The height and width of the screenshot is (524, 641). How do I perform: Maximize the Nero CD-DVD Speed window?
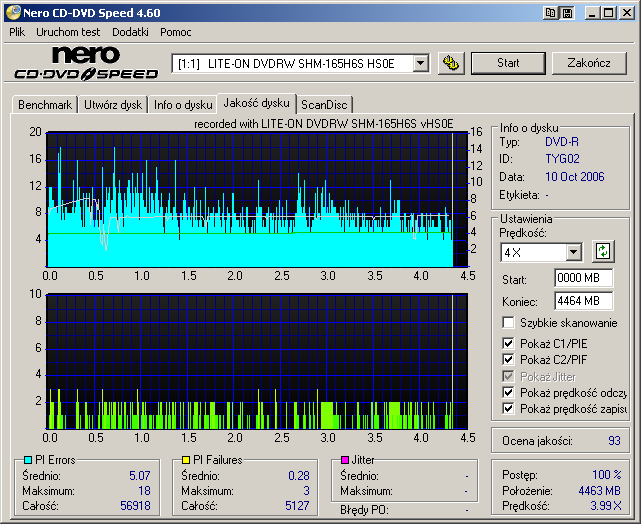click(609, 13)
